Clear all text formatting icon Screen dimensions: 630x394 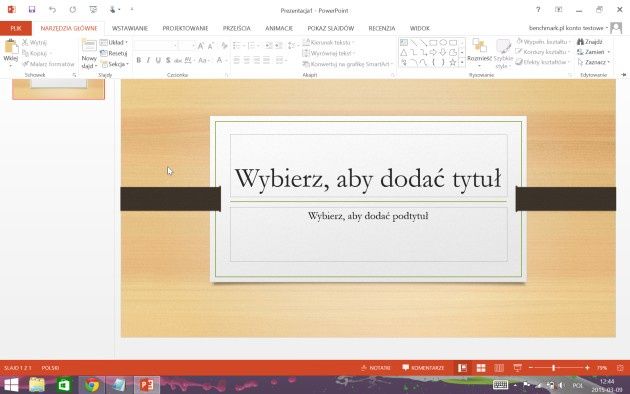click(224, 46)
